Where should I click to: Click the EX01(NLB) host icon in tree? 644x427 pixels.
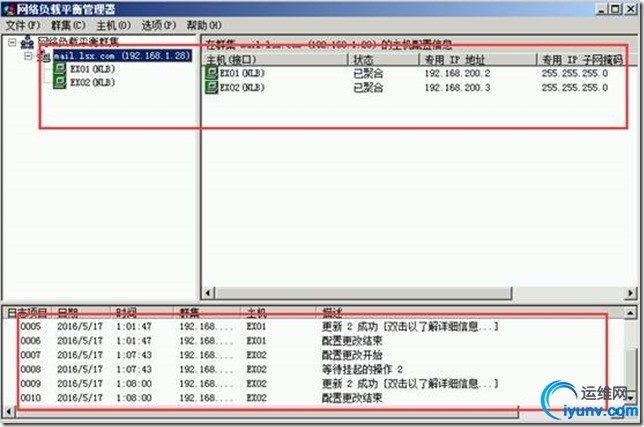click(x=60, y=69)
